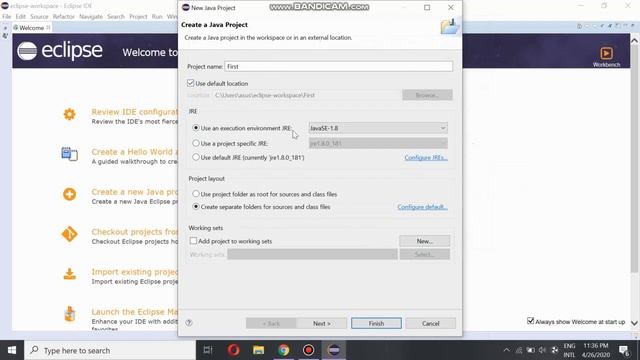
Task: Open the Run menu in Eclipse
Action: pyautogui.click(x=157, y=17)
